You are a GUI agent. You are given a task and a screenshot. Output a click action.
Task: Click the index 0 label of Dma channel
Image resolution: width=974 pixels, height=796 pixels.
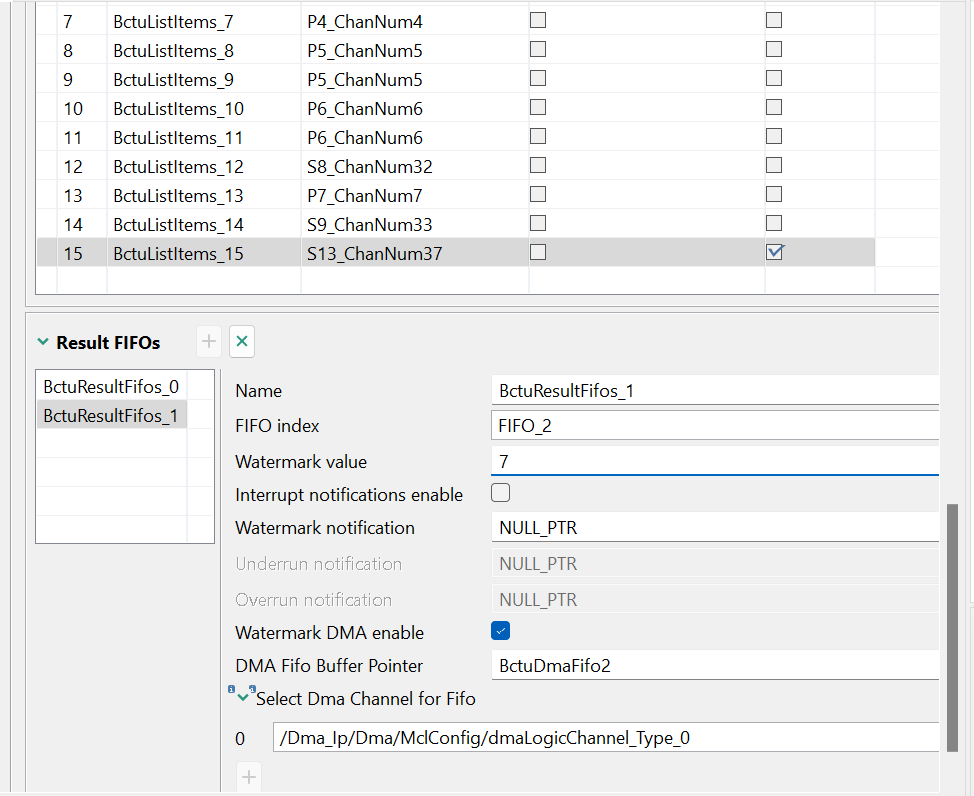click(x=240, y=738)
